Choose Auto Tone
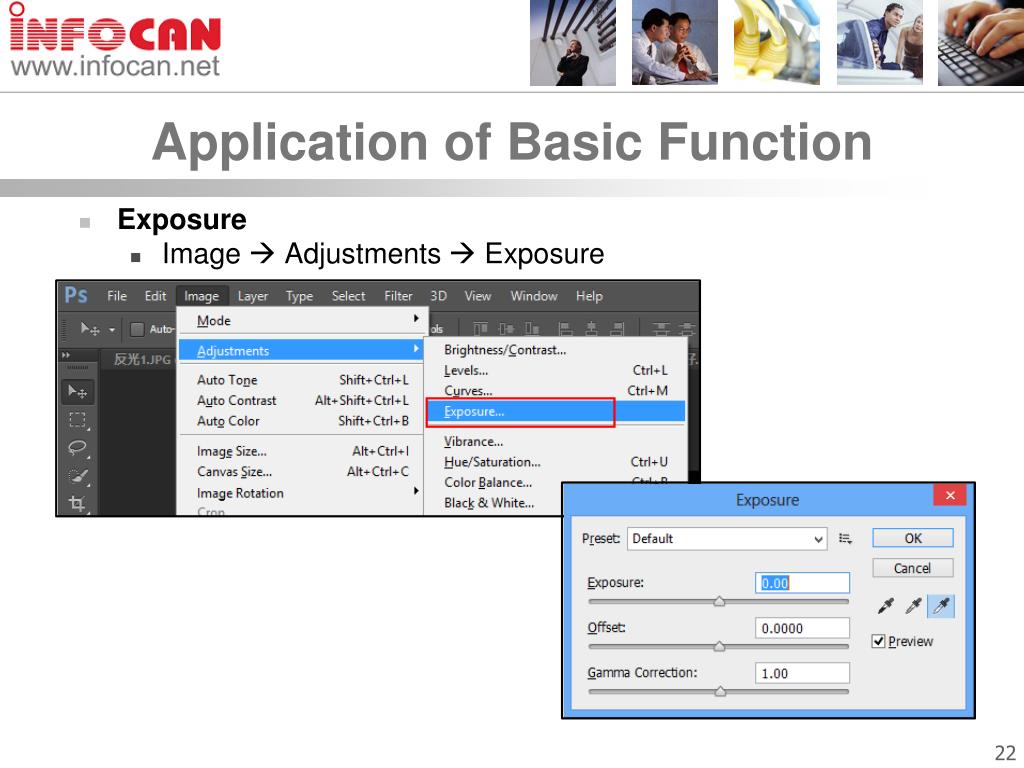 (303, 379)
